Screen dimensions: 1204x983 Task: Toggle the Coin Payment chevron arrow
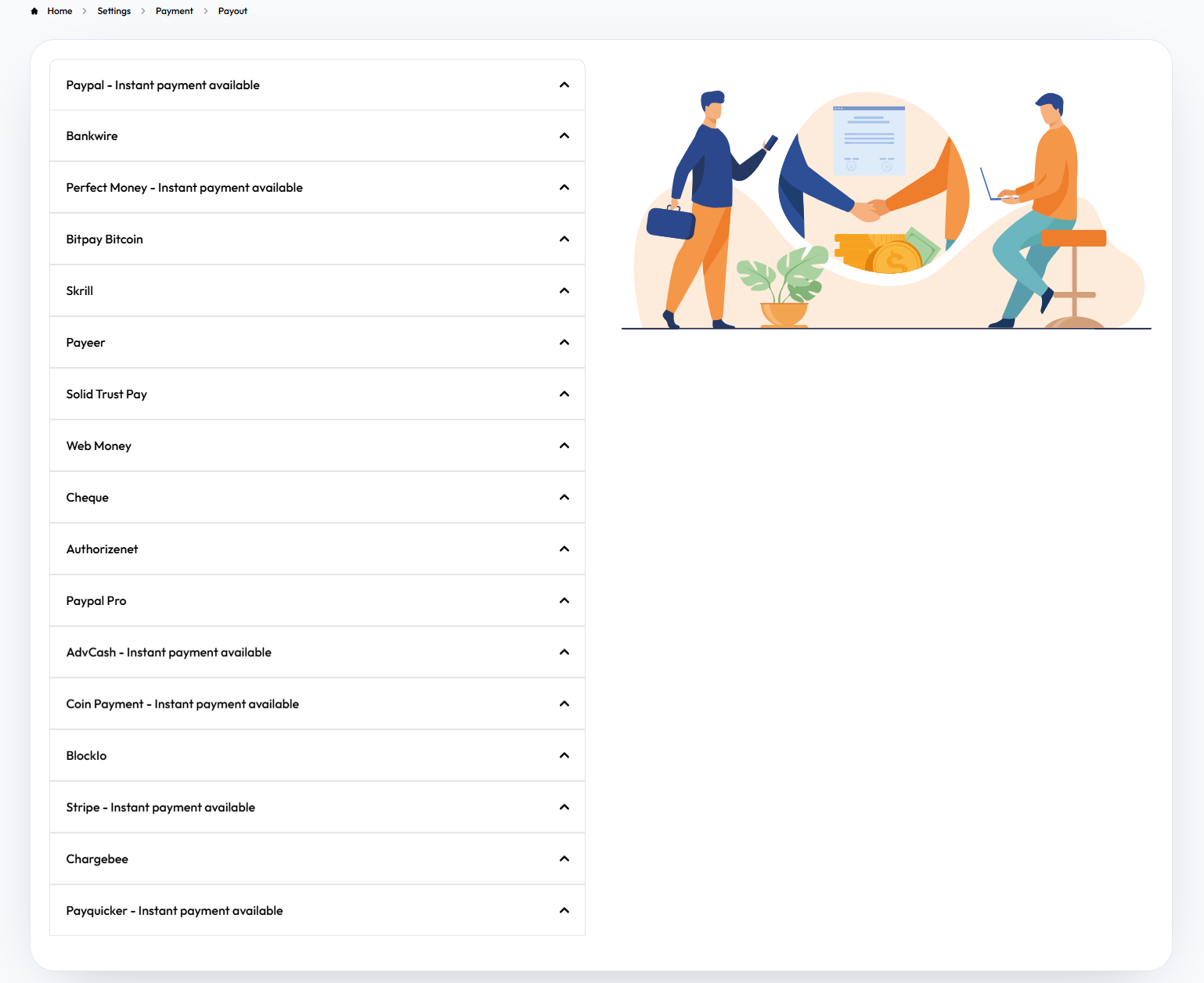(564, 704)
